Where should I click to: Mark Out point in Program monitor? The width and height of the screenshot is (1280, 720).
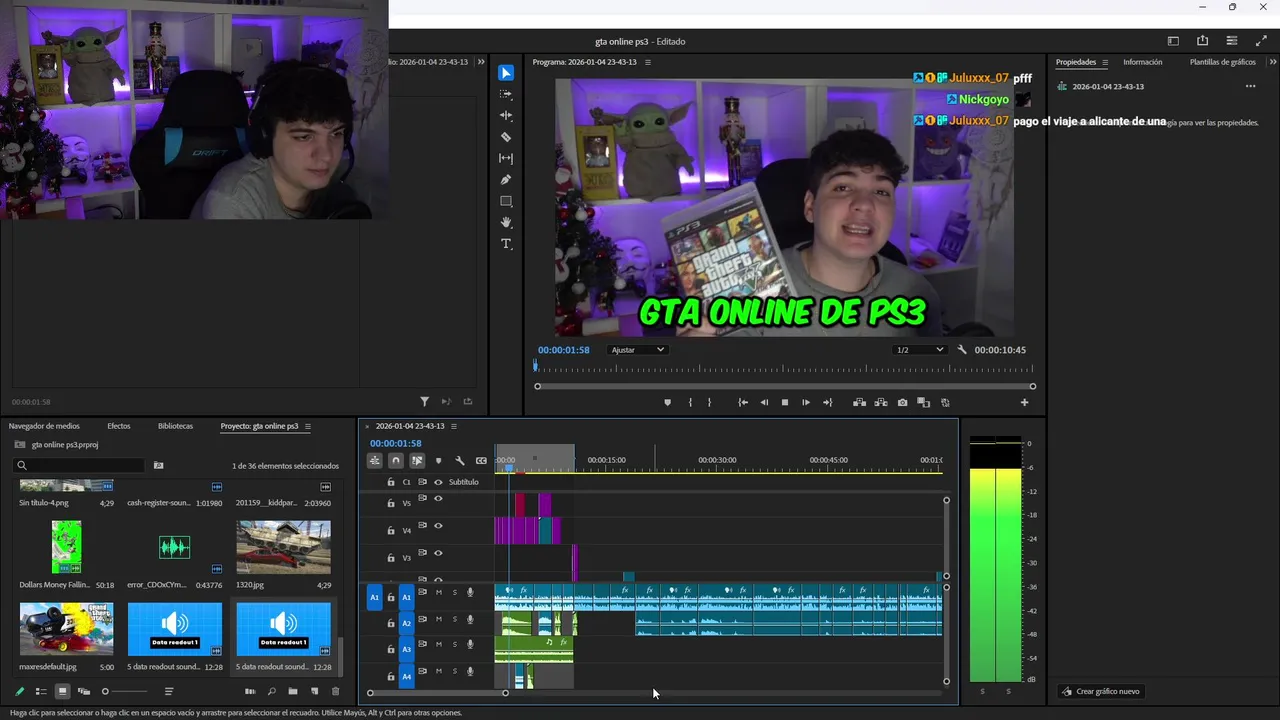(x=710, y=402)
